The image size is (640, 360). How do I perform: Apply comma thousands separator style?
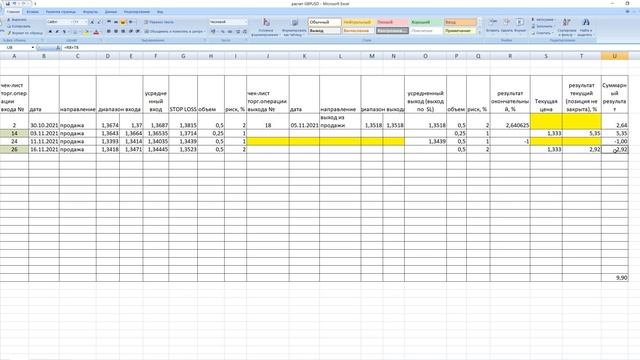tap(229, 31)
